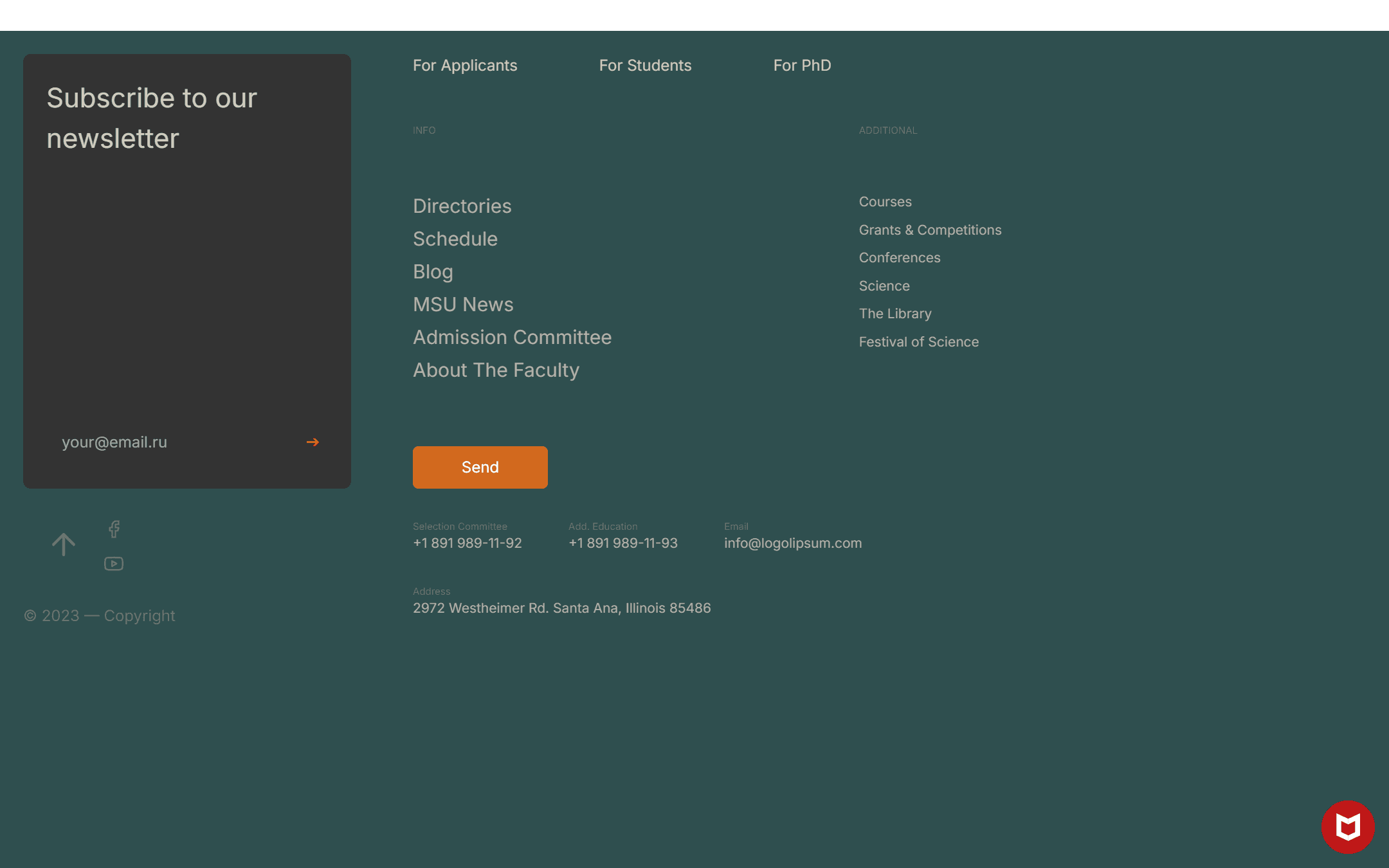Click the orange newsletter submit arrow
The image size is (1389, 868).
(313, 442)
